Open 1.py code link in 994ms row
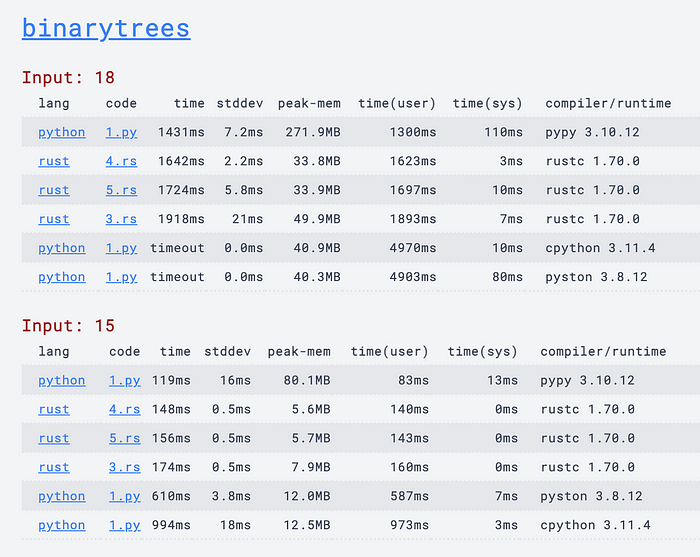Screen dimensions: 700x557 pos(125,525)
